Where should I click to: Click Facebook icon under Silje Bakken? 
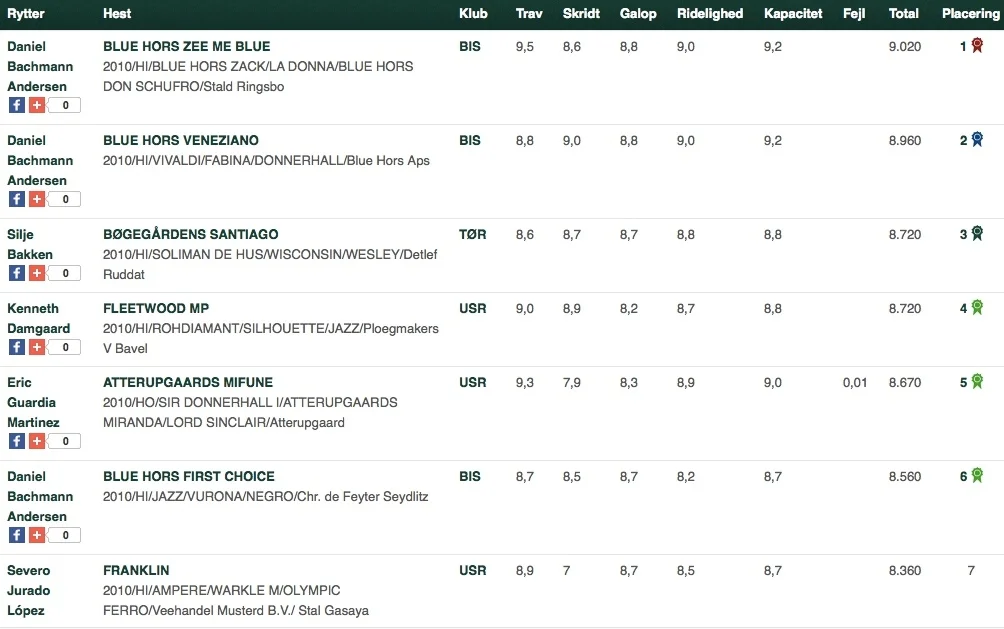tap(17, 273)
